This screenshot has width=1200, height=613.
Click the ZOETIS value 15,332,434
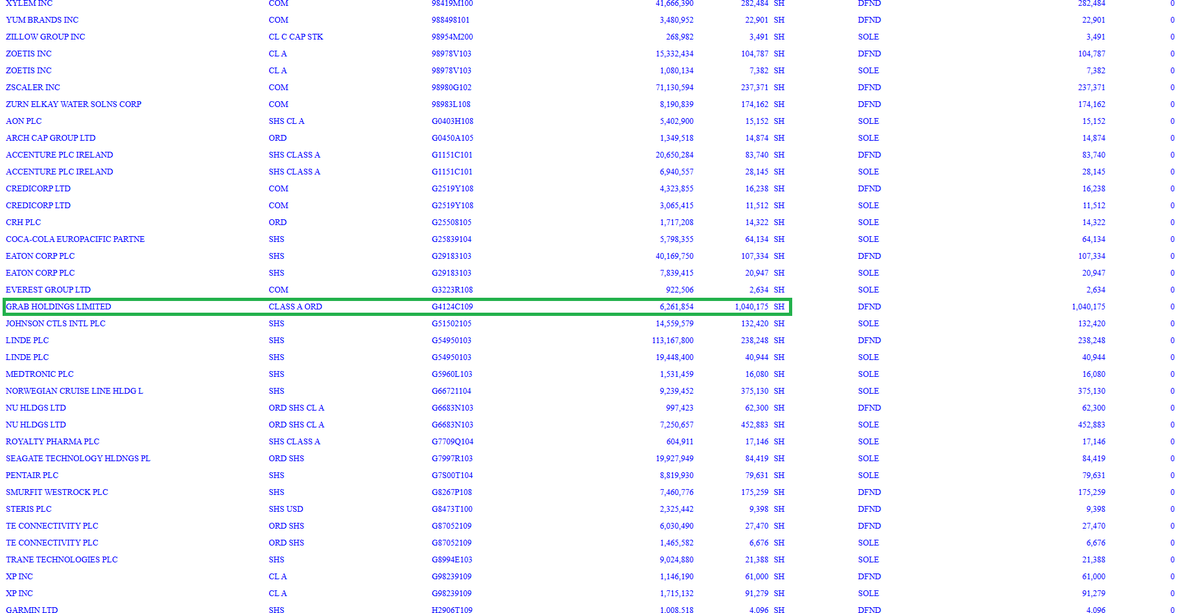coord(675,53)
